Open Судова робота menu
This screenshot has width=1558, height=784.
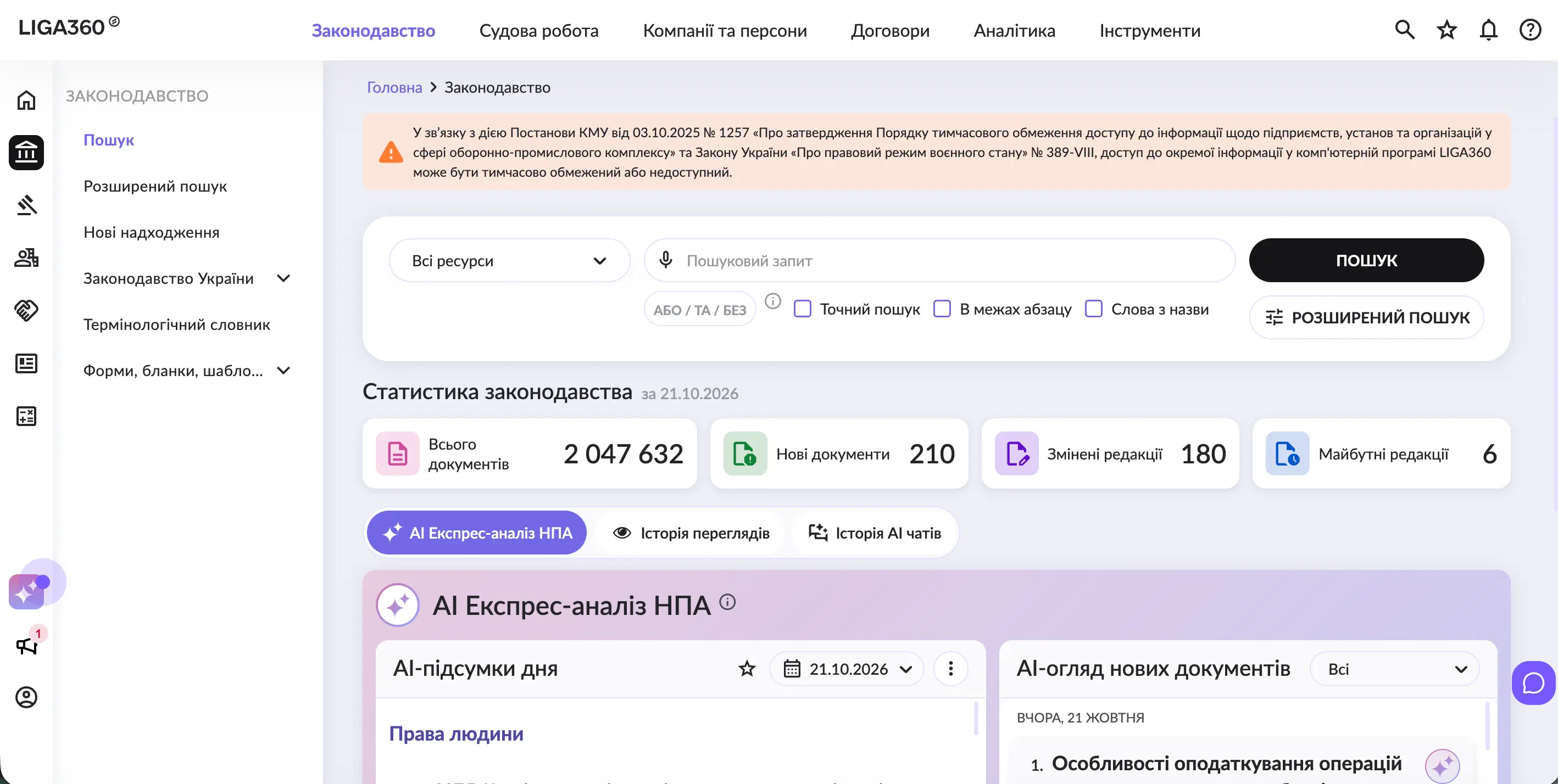pos(538,30)
